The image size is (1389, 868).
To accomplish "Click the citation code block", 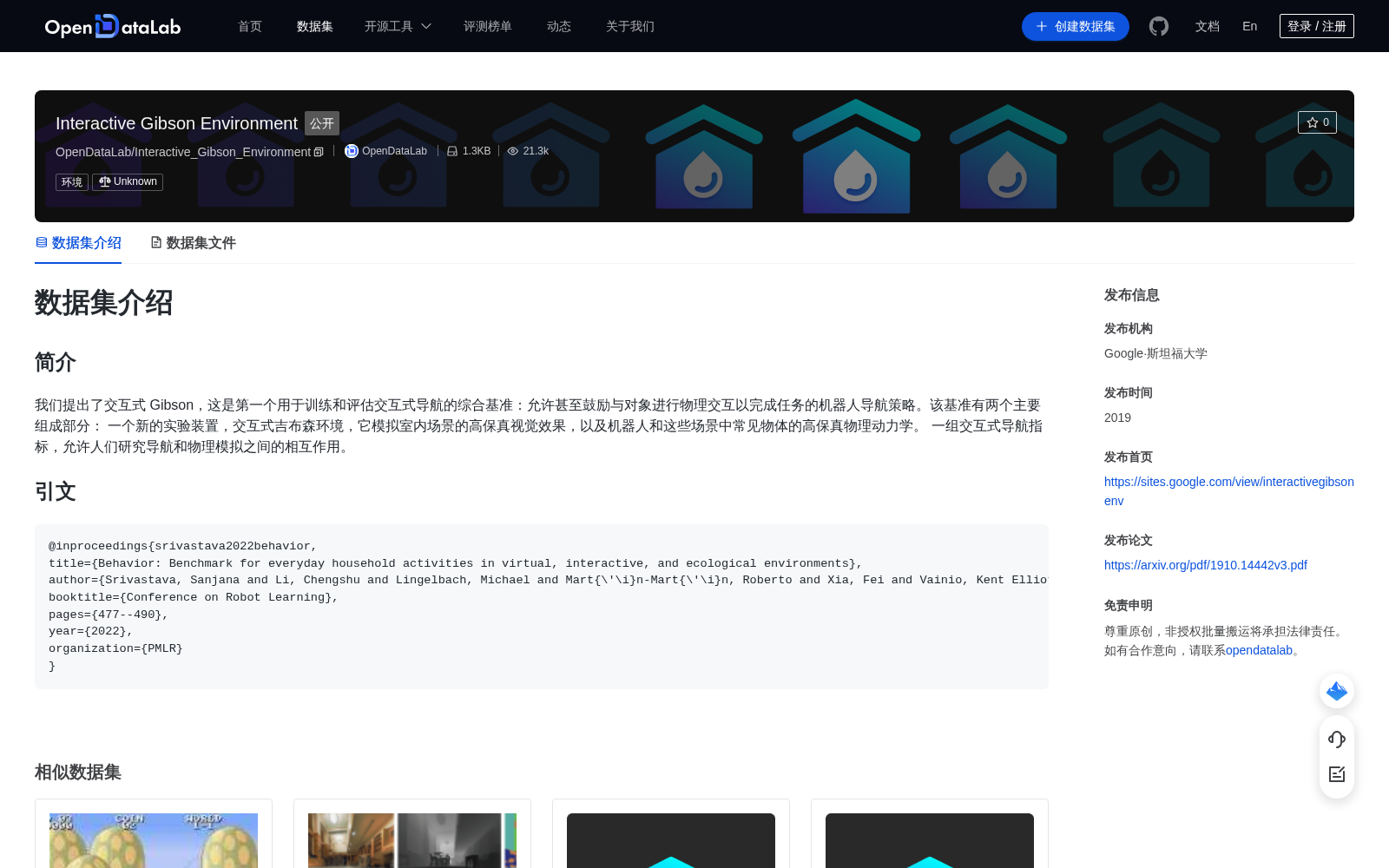I will [x=542, y=607].
